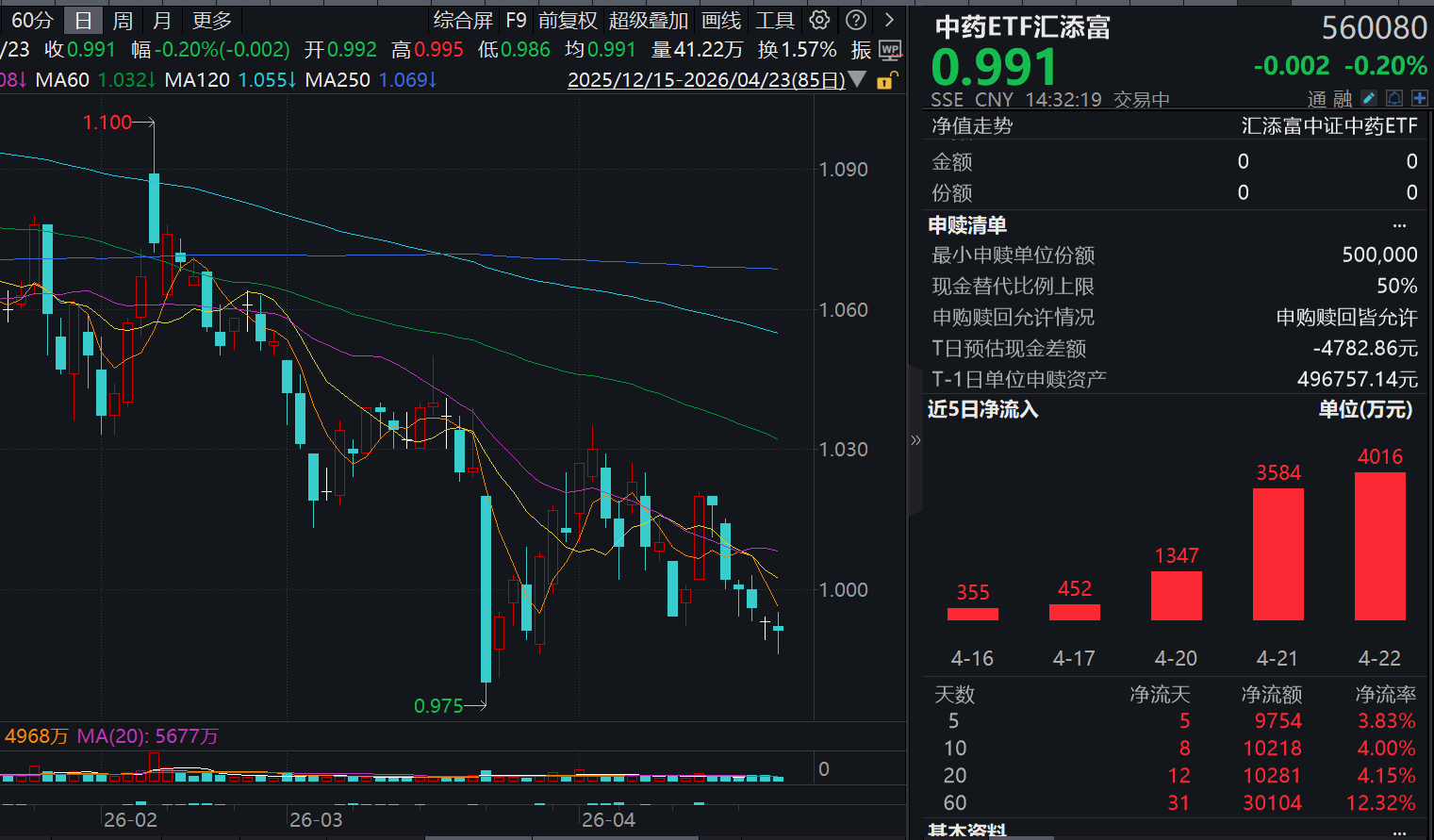This screenshot has width=1434, height=840.
Task: Open the 工具 tools menu
Action: coord(775,20)
